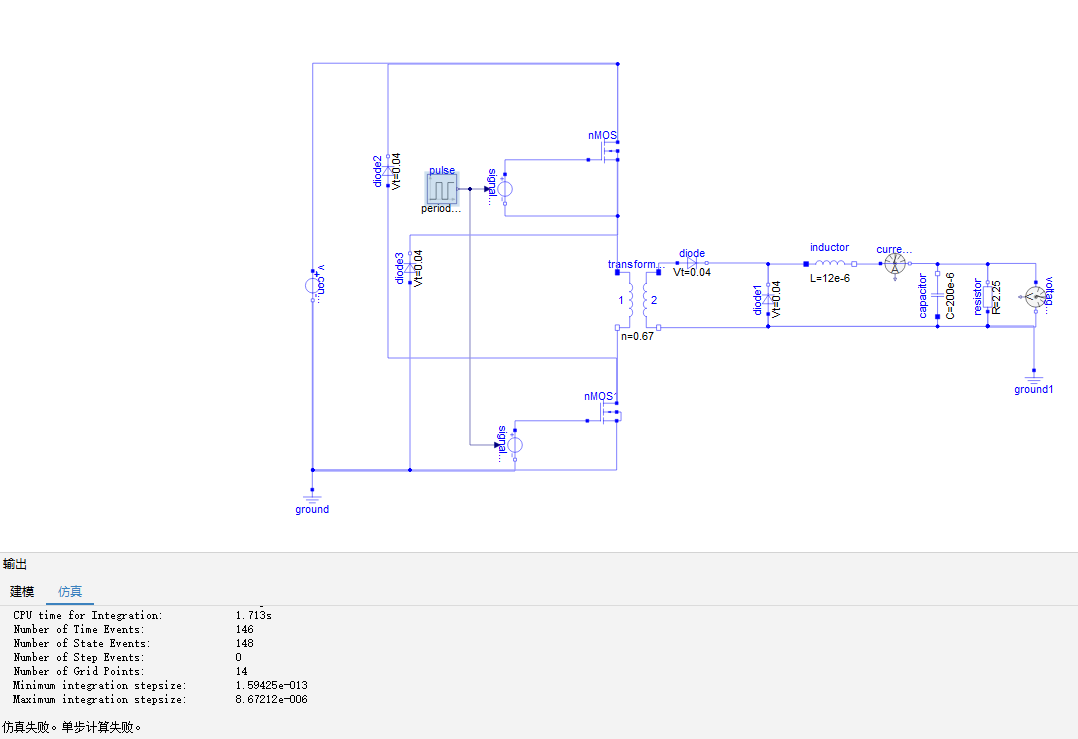Image resolution: width=1078 pixels, height=739 pixels.
Task: Select the ground1 symbol
Action: click(x=1033, y=377)
